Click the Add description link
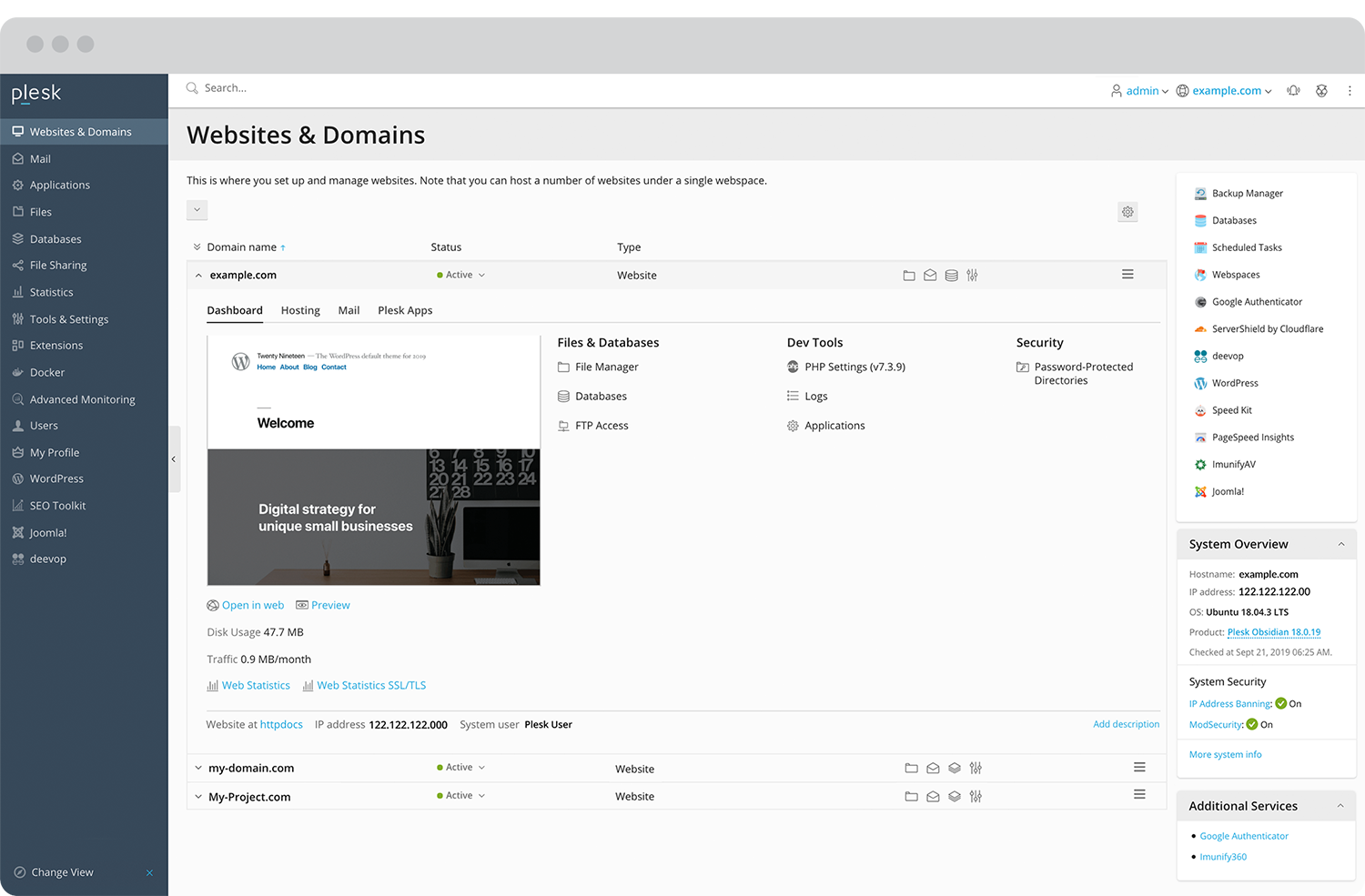 pyautogui.click(x=1126, y=725)
